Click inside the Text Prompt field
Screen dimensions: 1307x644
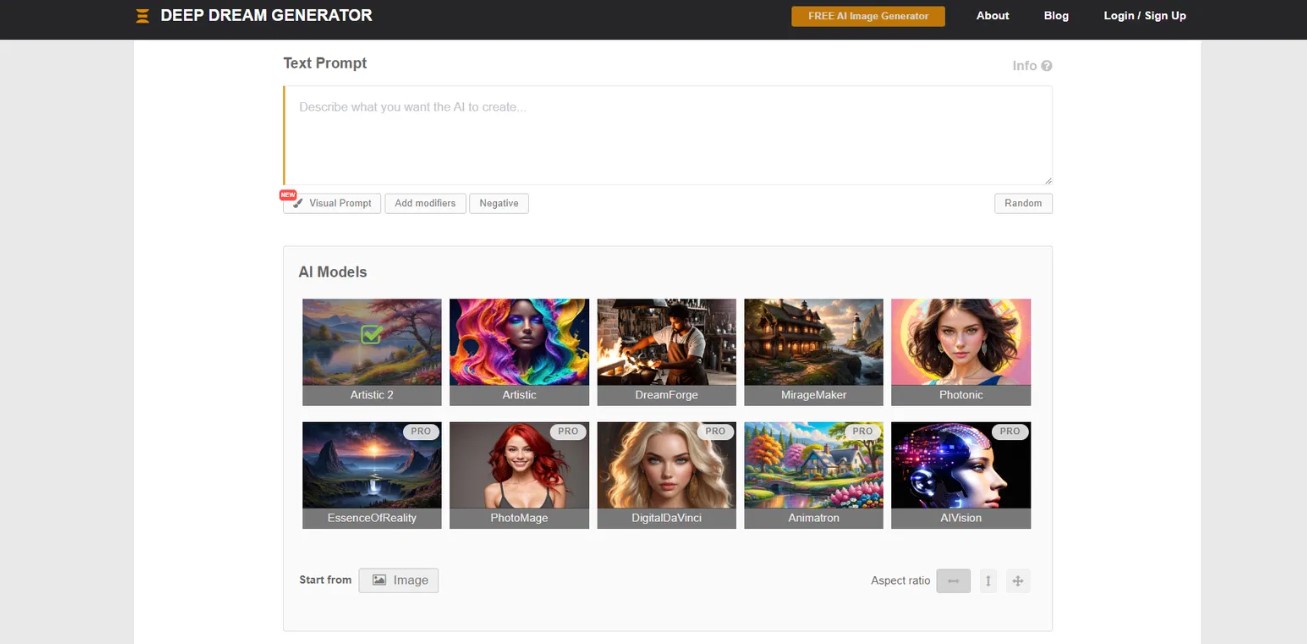667,135
